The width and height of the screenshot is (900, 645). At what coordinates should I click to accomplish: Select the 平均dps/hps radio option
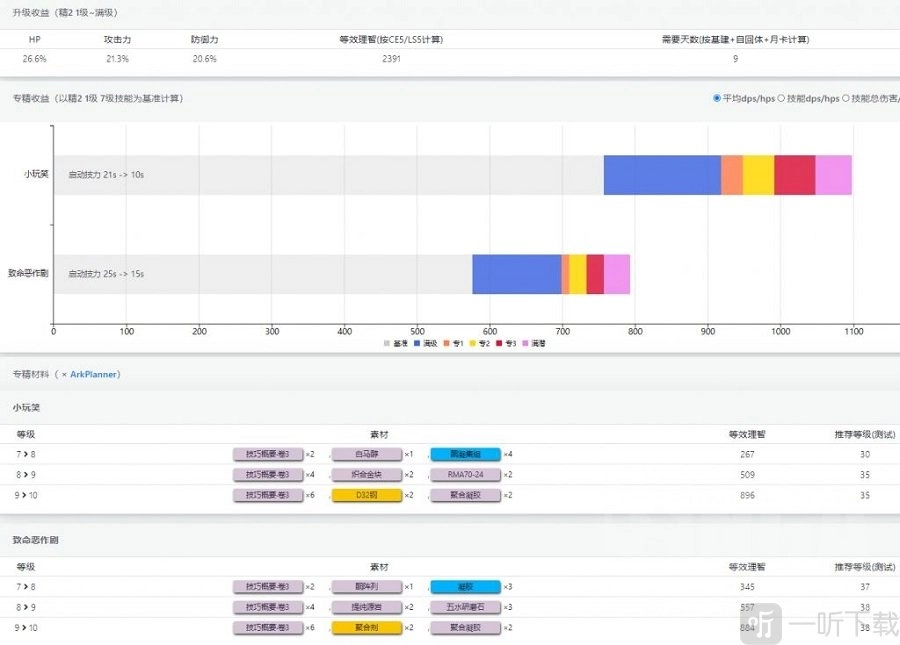717,98
